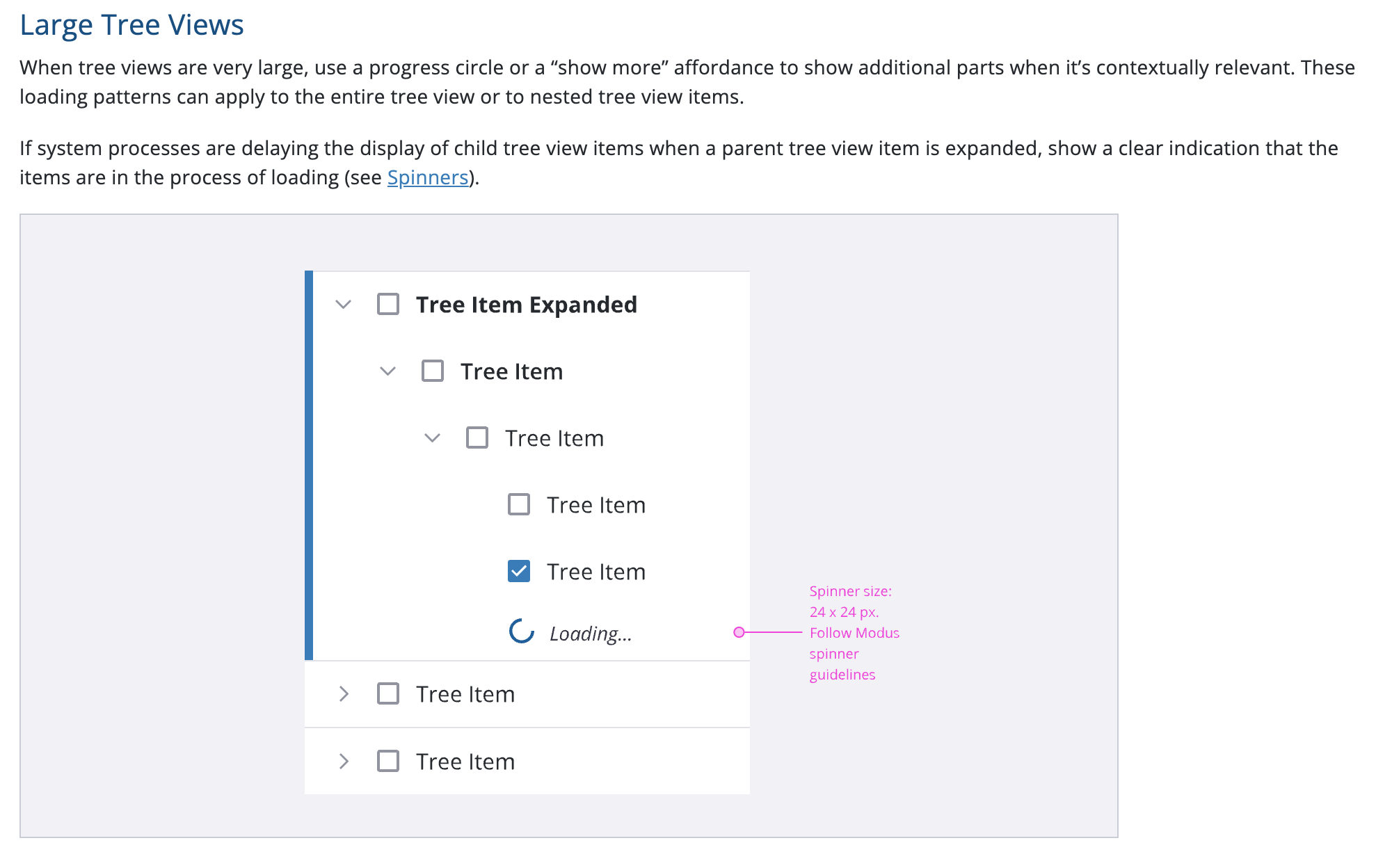Click the Large Tree Views heading
This screenshot has width=1376, height=868.
click(131, 25)
